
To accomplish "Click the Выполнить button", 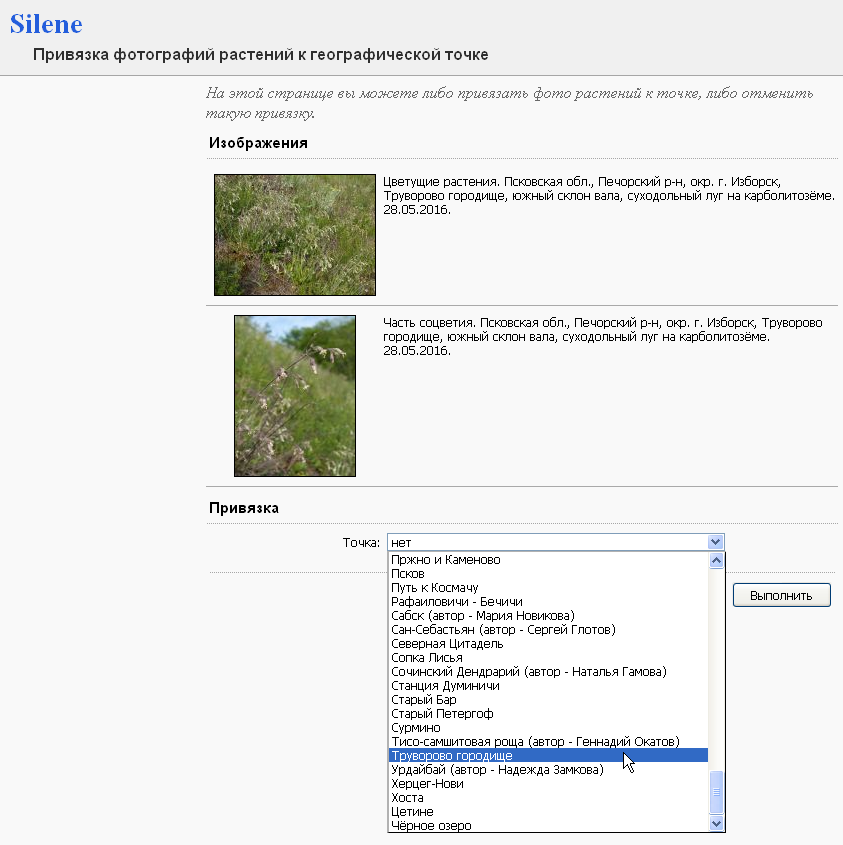I will click(x=781, y=595).
